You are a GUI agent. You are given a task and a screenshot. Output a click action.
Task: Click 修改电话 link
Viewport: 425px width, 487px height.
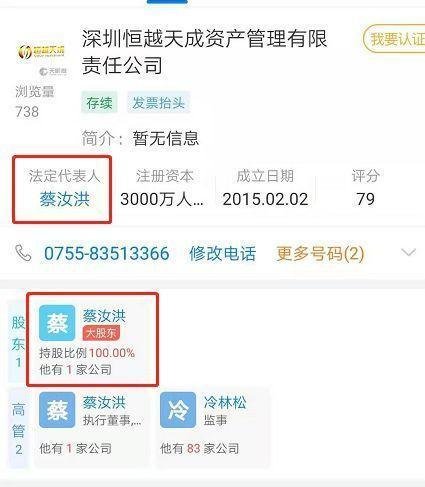pyautogui.click(x=222, y=253)
